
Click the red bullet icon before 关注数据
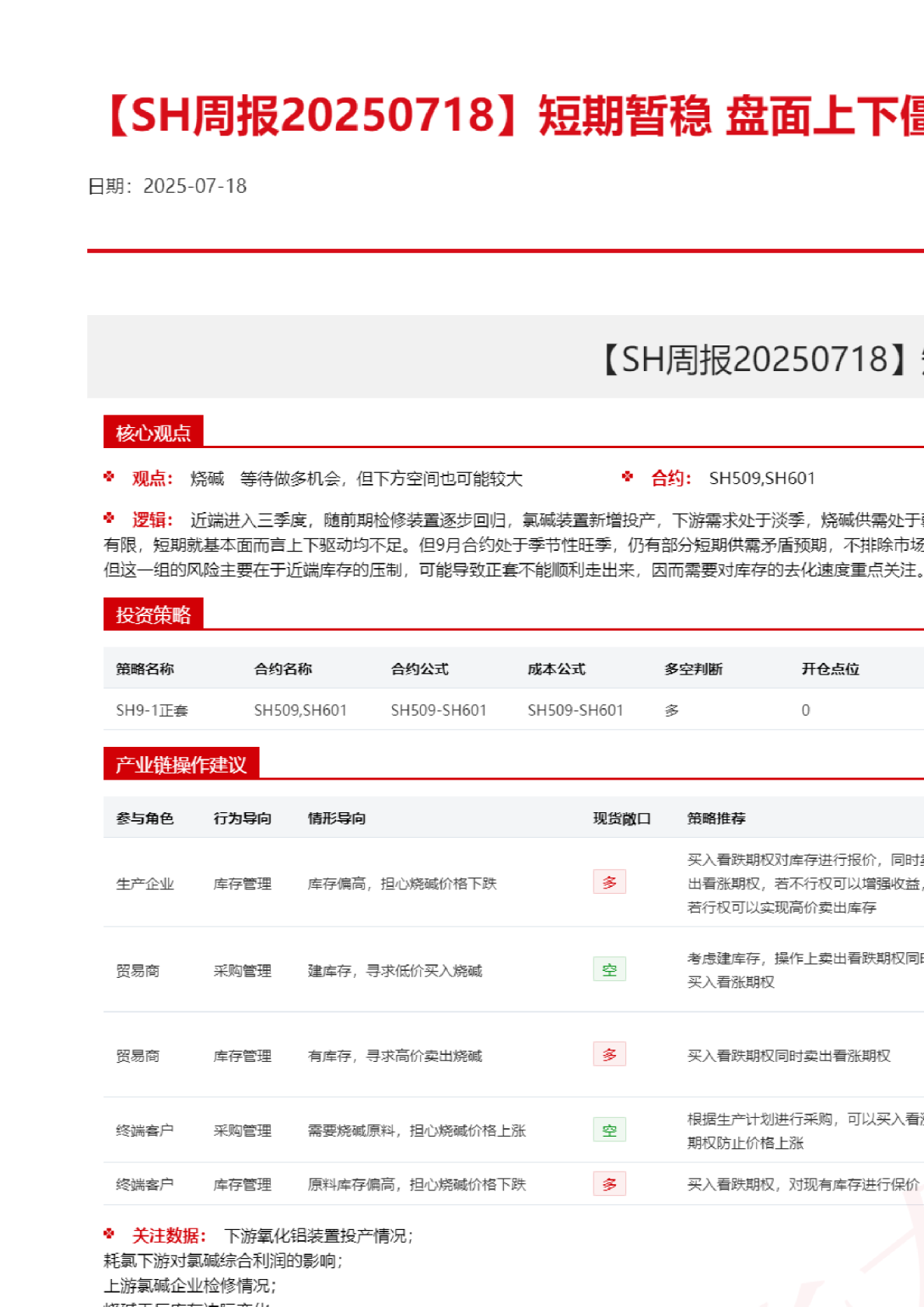[109, 1234]
